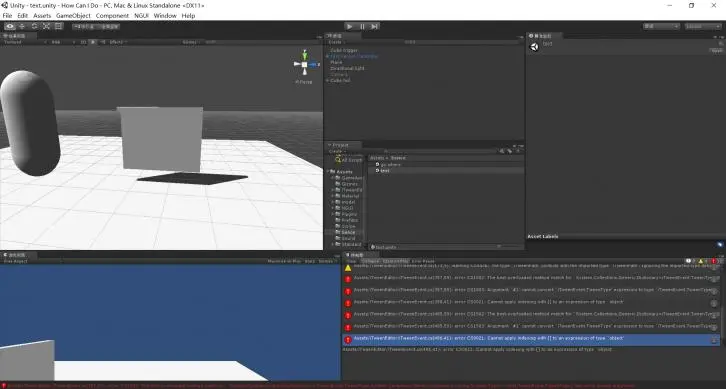This screenshot has height=389, width=726.
Task: Toggle scene lighting in the Scene view
Action: (93, 42)
